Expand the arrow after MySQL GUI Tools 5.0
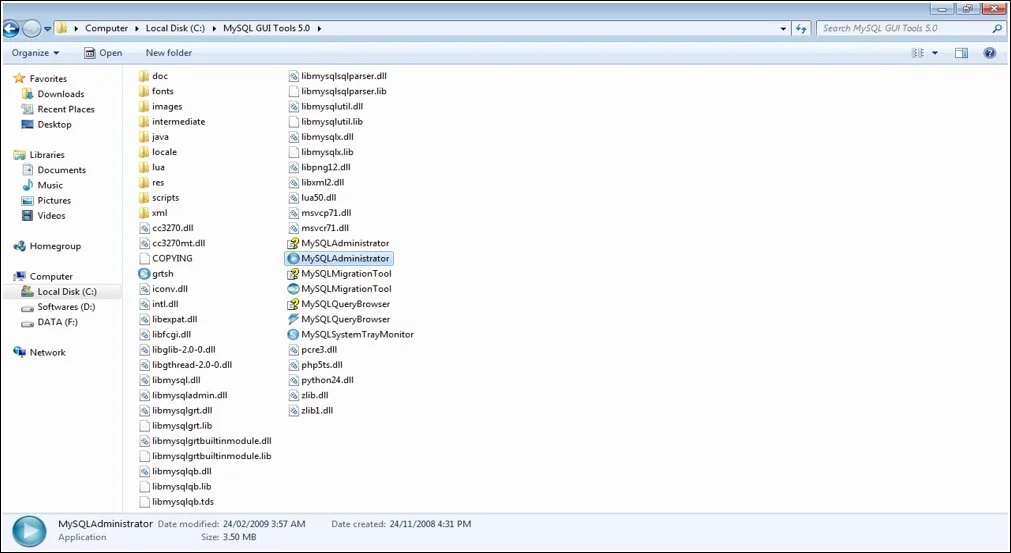The image size is (1011, 553). 319,28
